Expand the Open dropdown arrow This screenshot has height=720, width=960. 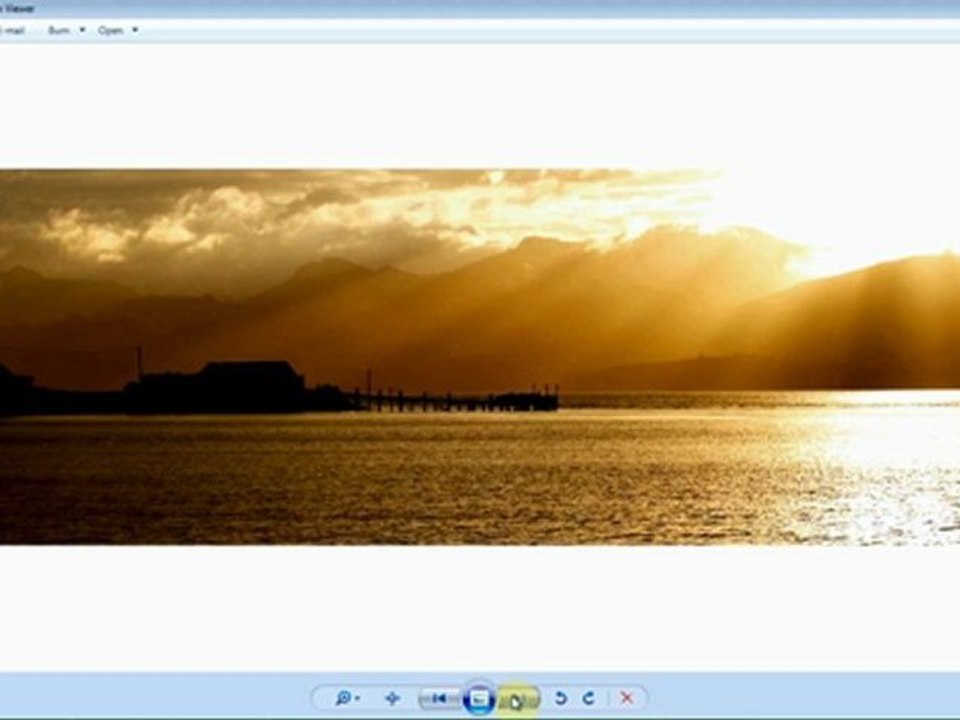[135, 30]
